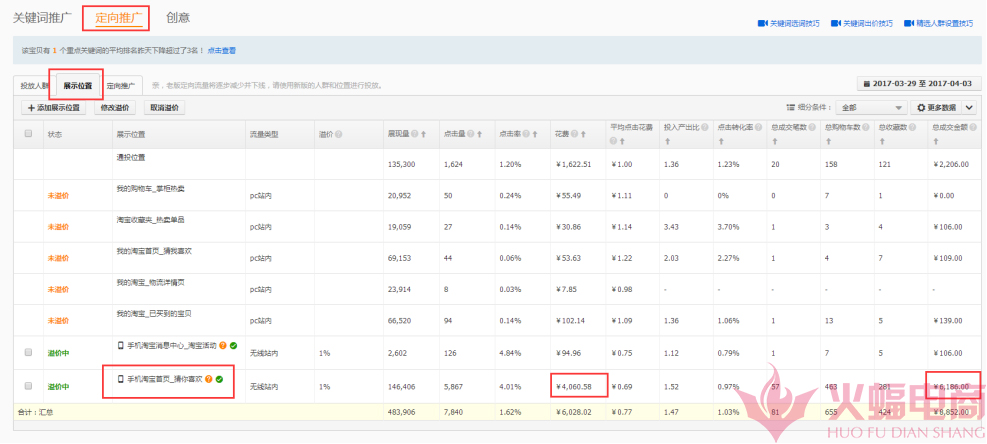This screenshot has height=444, width=987.
Task: Sort by 展现量 using its arrow
Action: pos(423,134)
